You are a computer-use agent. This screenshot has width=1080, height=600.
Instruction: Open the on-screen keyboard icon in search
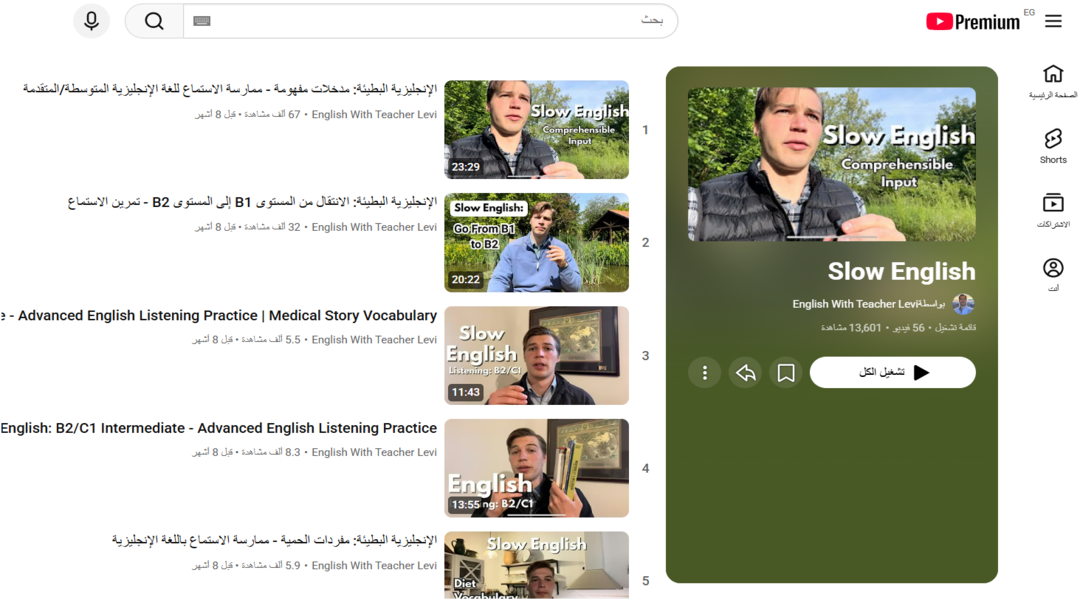click(x=202, y=21)
